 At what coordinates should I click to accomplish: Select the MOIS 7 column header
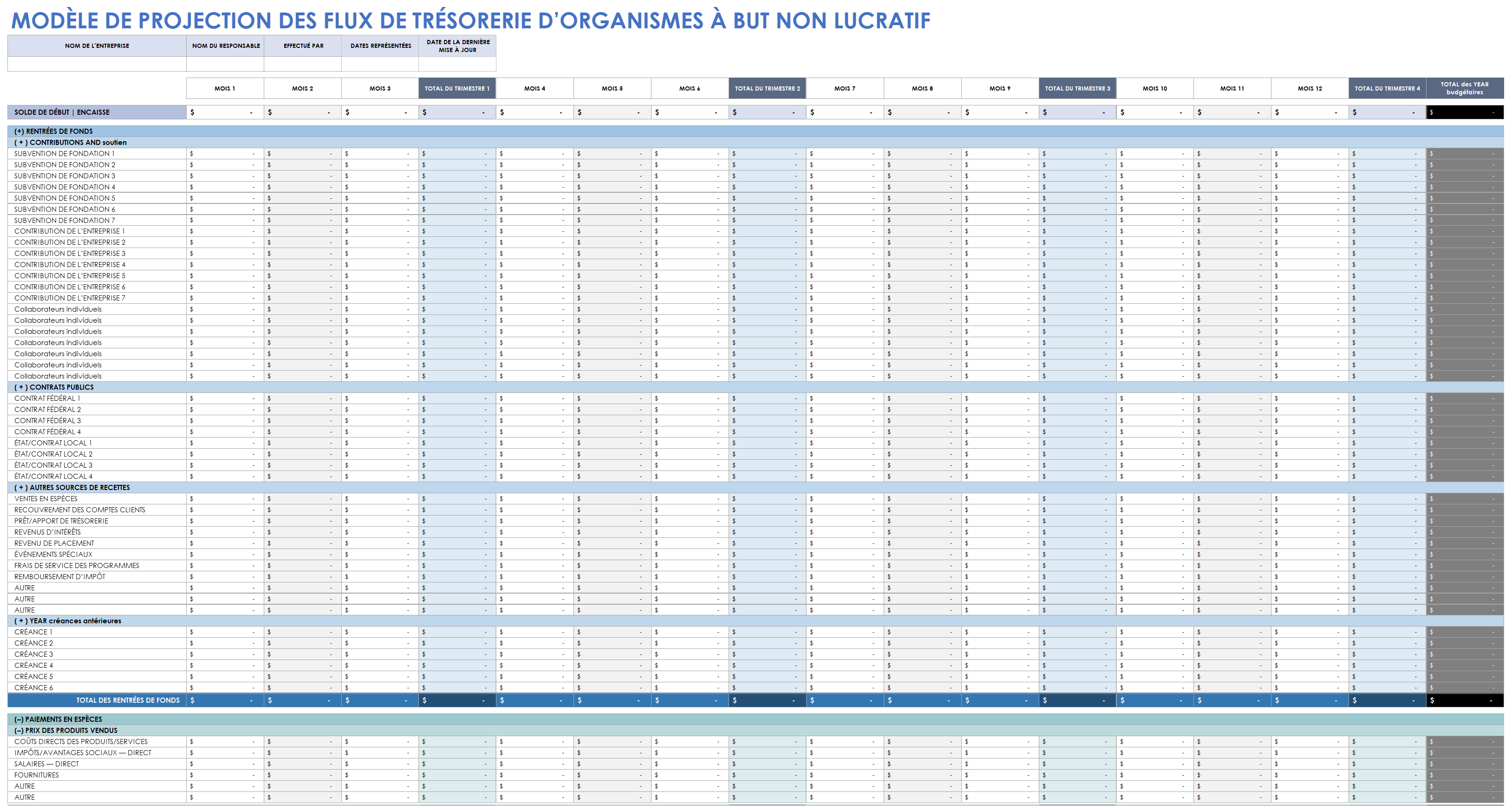click(x=845, y=88)
